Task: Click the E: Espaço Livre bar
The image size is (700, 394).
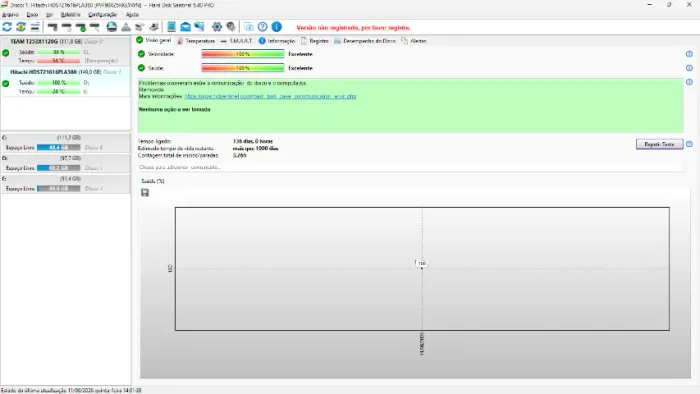Action: coord(58,188)
